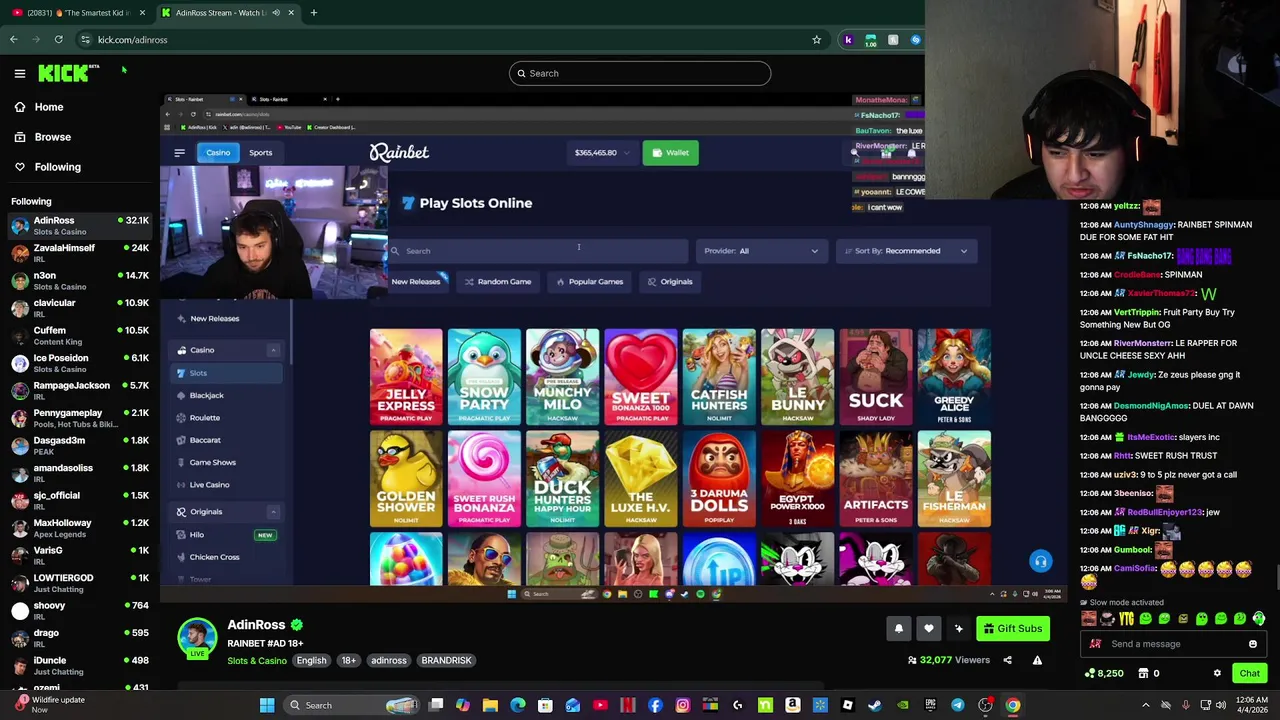Open n3on channel in following list
This screenshot has height=720, width=1280.
pyautogui.click(x=80, y=281)
